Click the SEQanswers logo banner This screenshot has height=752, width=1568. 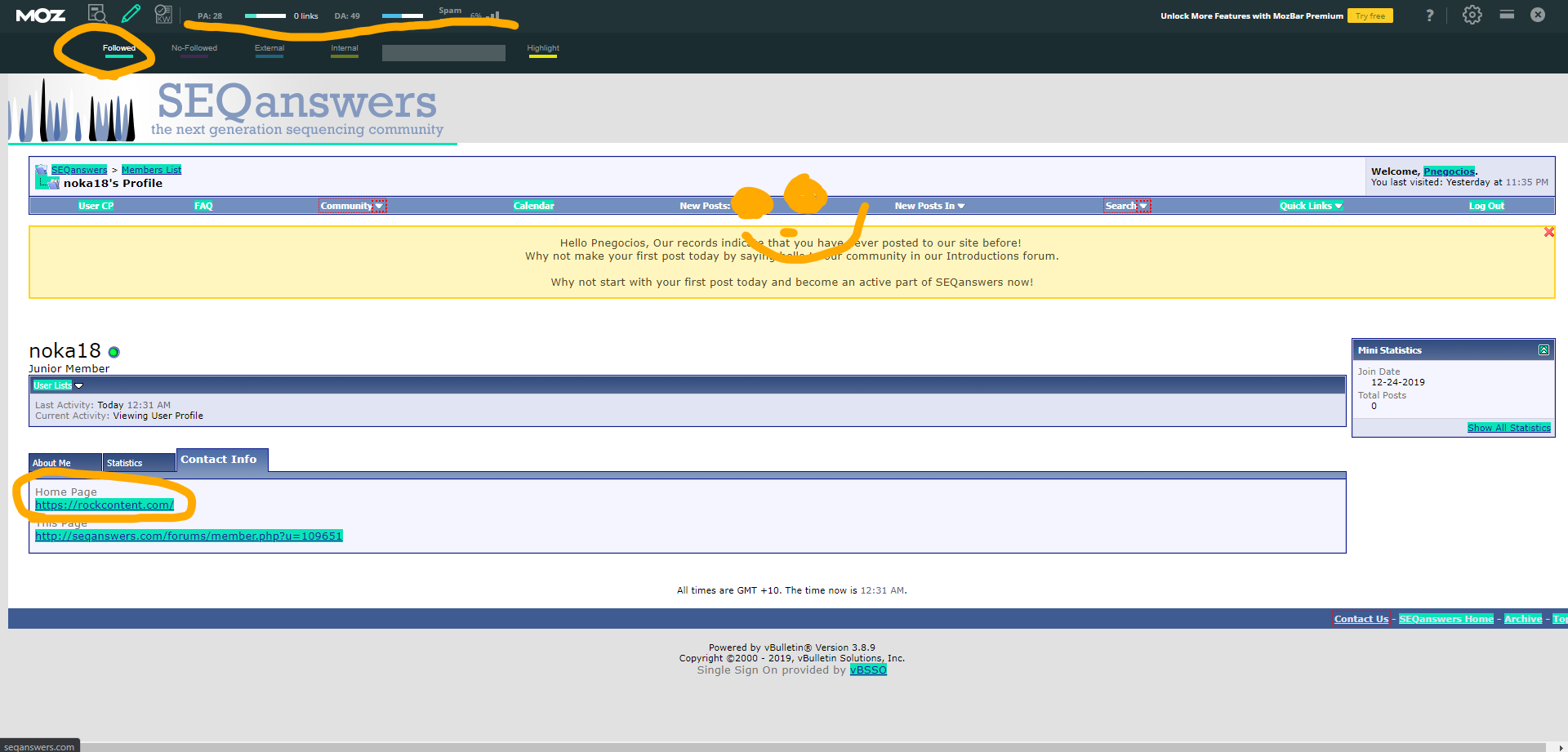tap(233, 109)
